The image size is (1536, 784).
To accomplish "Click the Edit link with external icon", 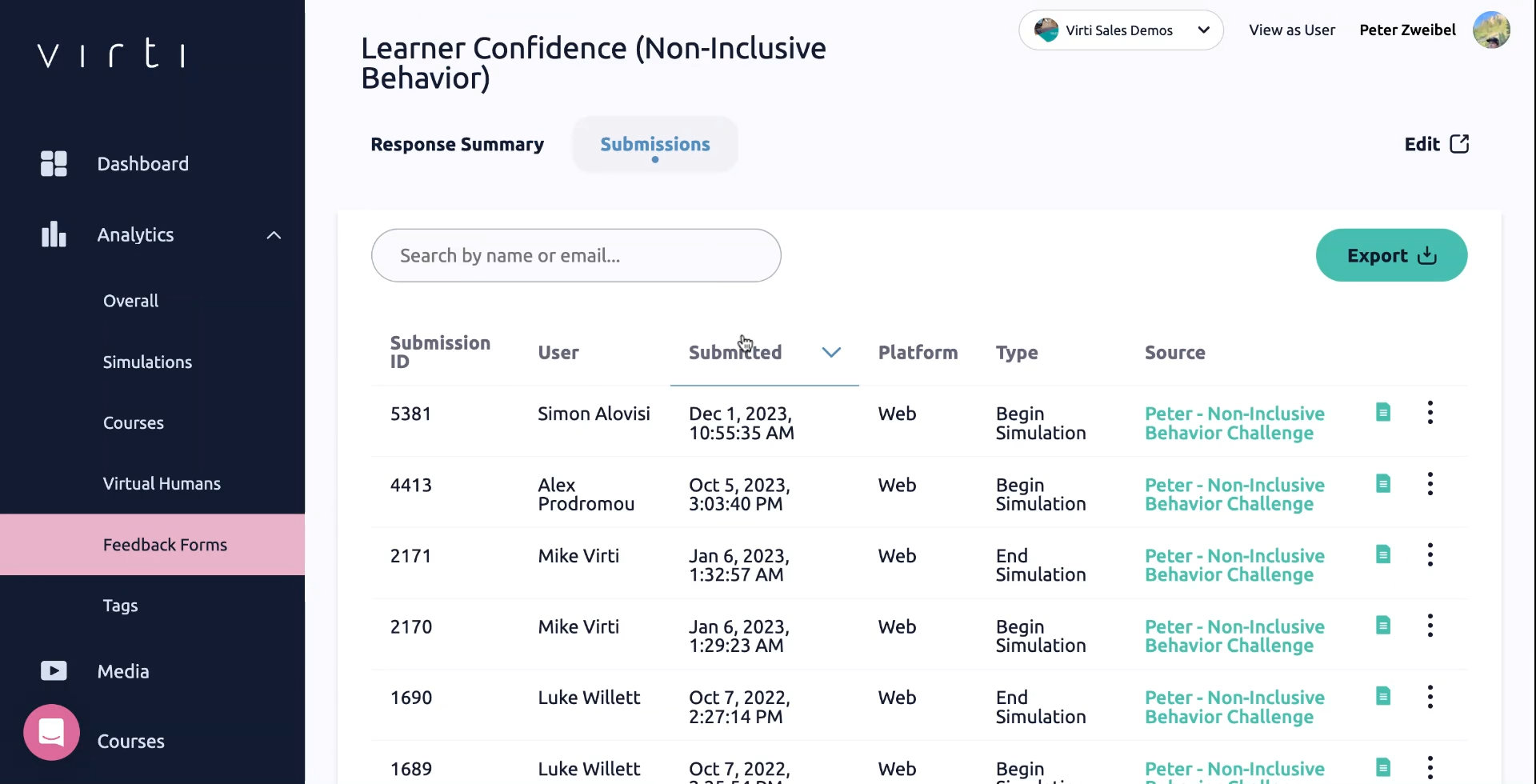I will pos(1437,145).
